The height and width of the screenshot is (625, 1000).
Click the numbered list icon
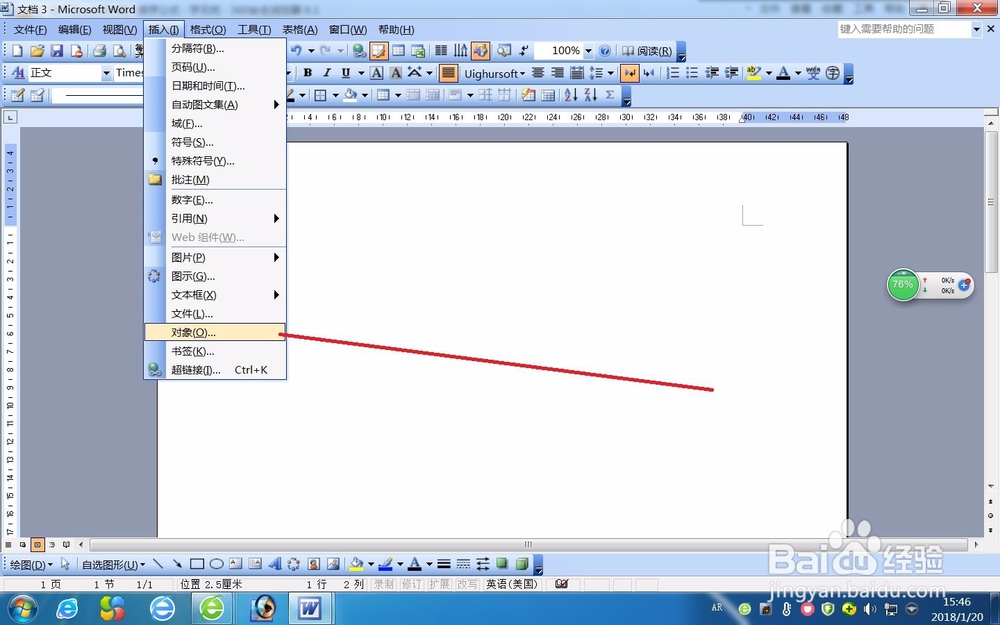click(673, 73)
